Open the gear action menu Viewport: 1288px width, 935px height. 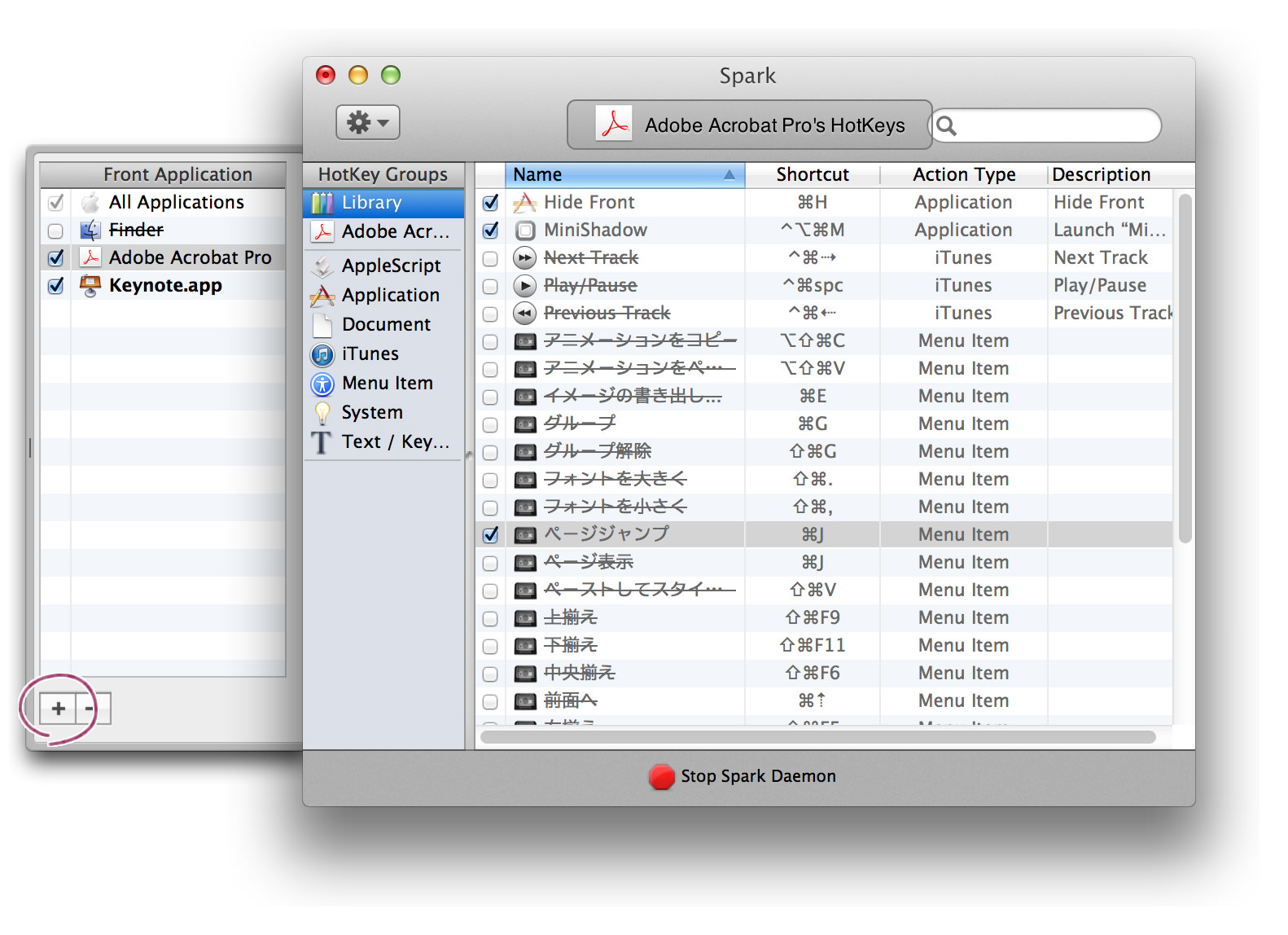pyautogui.click(x=367, y=123)
